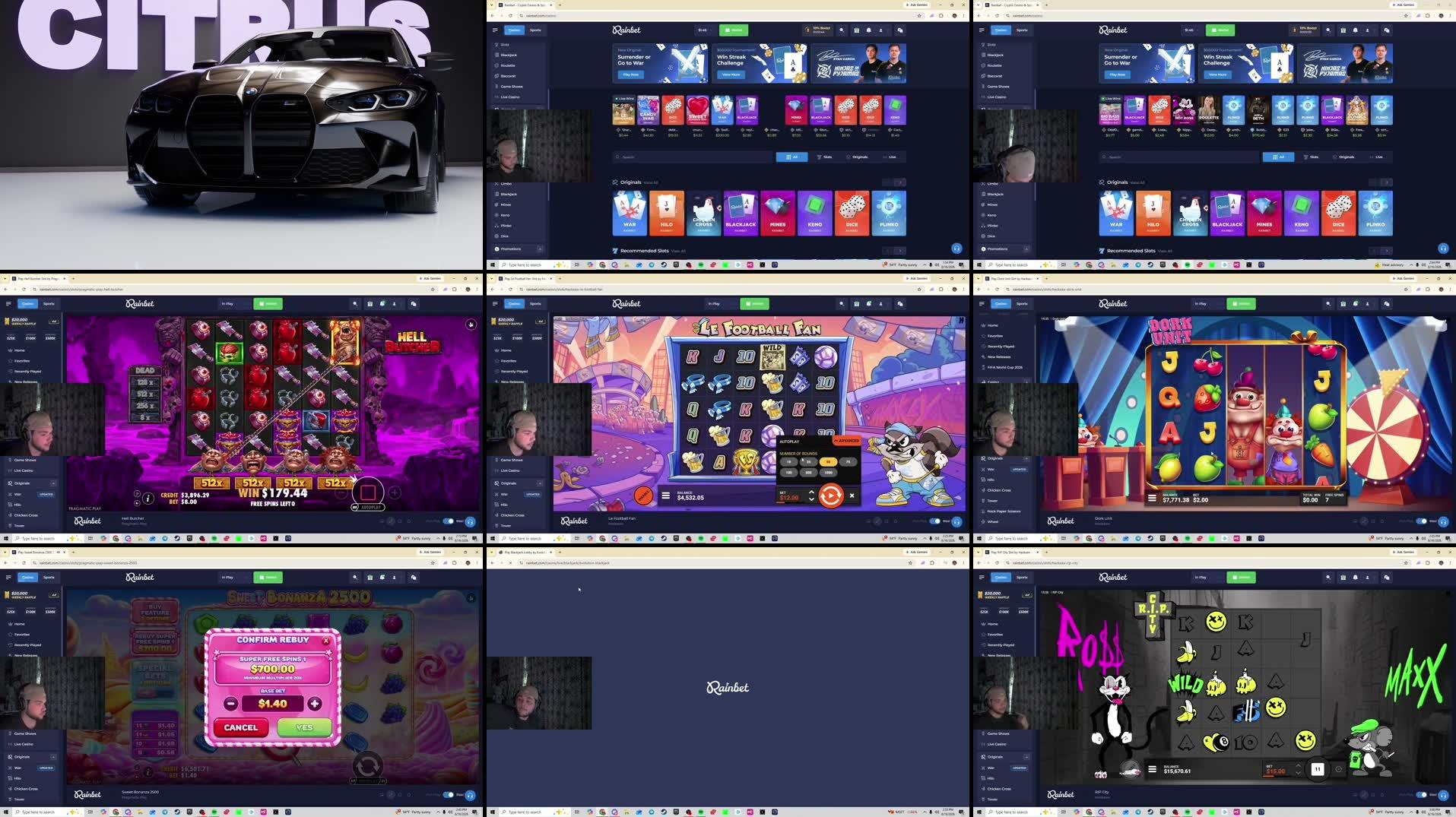Image resolution: width=1456 pixels, height=817 pixels.
Task: Open the profile icon in Dork Unit window header
Action: [1367, 303]
